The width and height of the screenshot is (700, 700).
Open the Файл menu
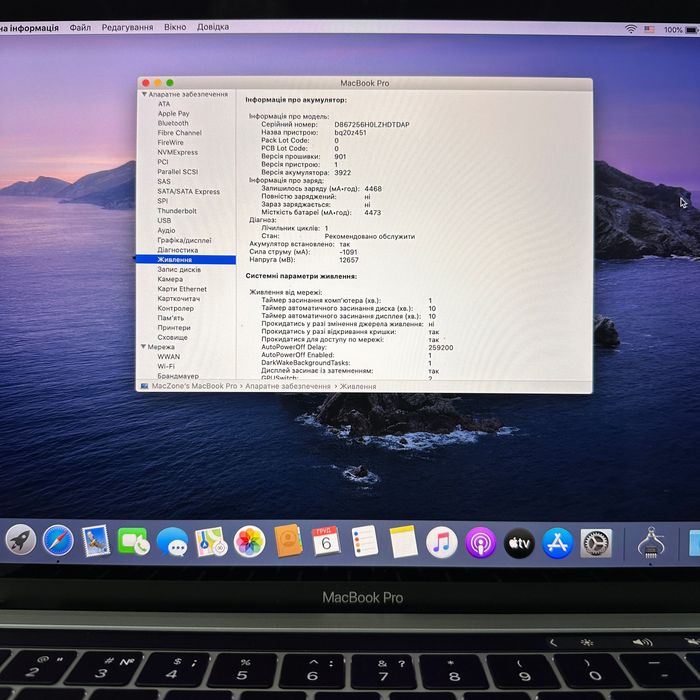click(x=80, y=28)
